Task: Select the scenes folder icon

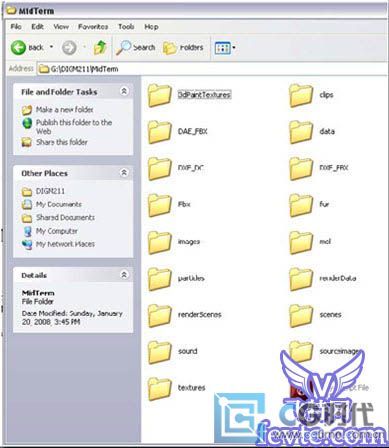Action: point(301,315)
